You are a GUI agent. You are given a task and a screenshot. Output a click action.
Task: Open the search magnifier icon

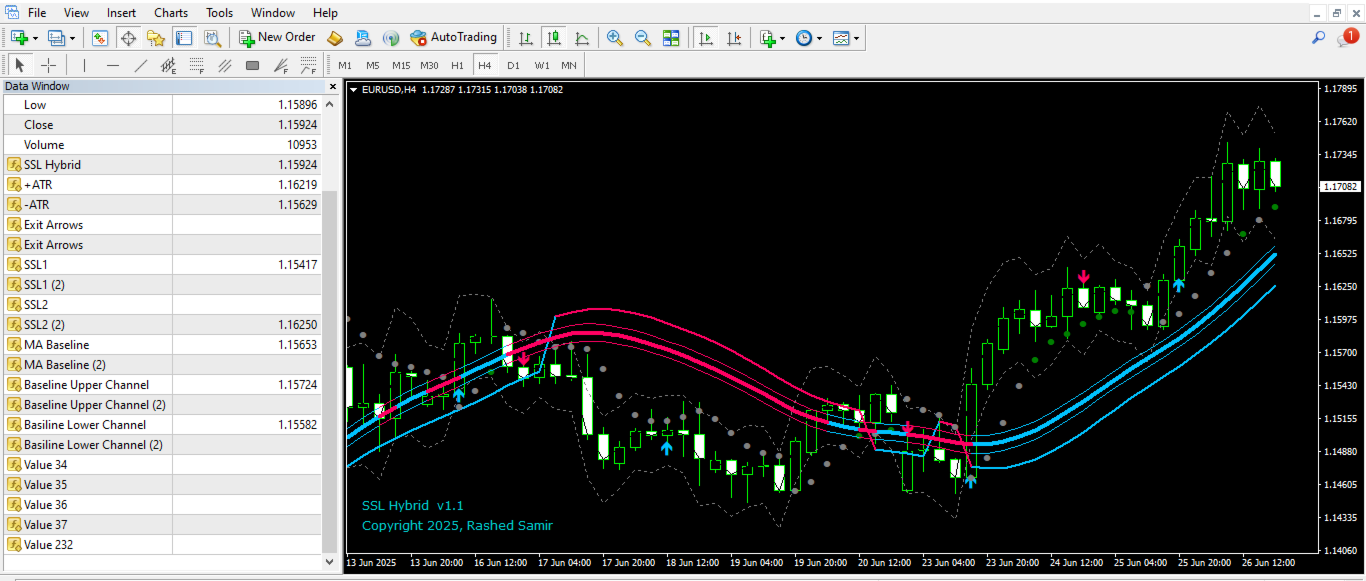tap(1319, 38)
